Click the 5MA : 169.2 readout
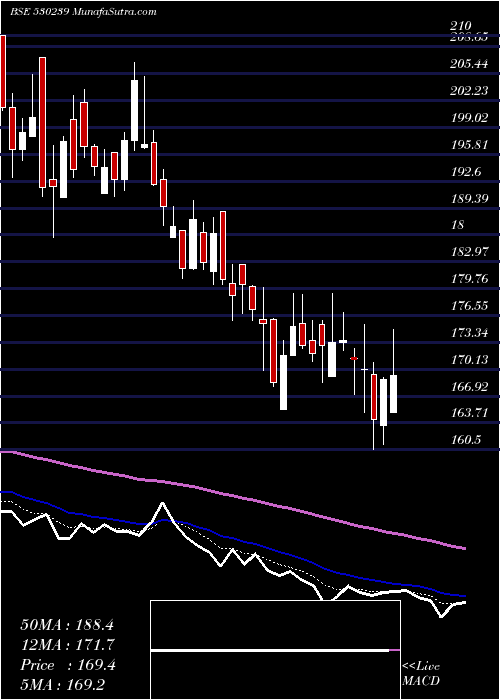The height and width of the screenshot is (700, 500). pos(63,685)
